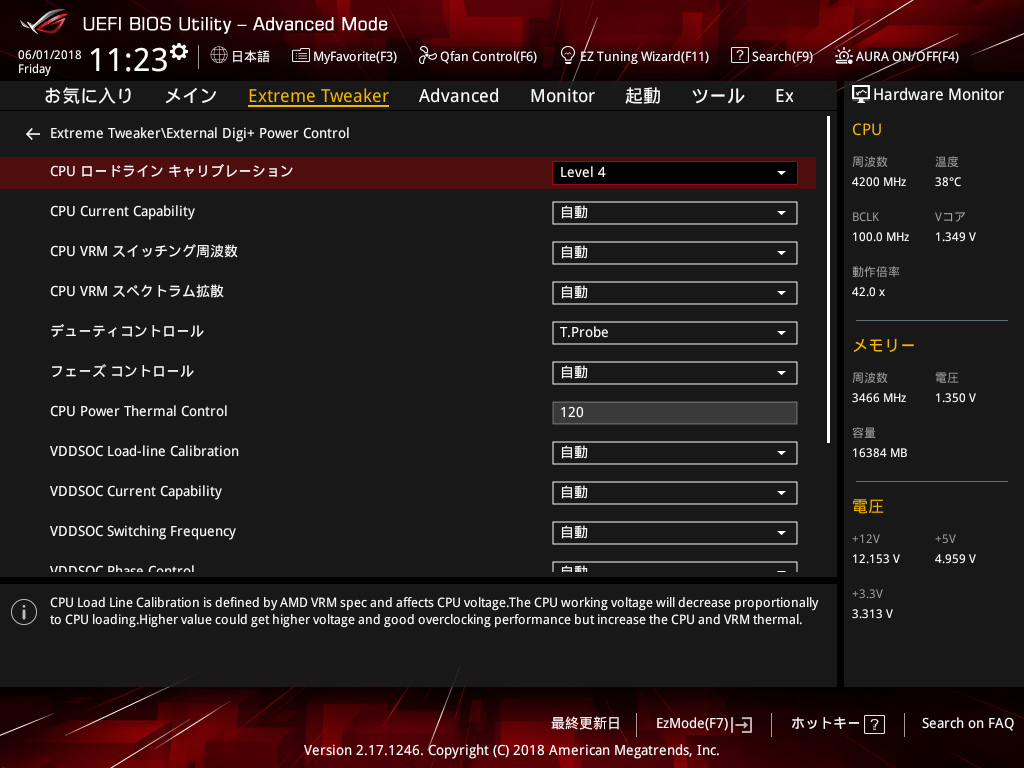Click the settings list vertical scrollbar

[828, 280]
